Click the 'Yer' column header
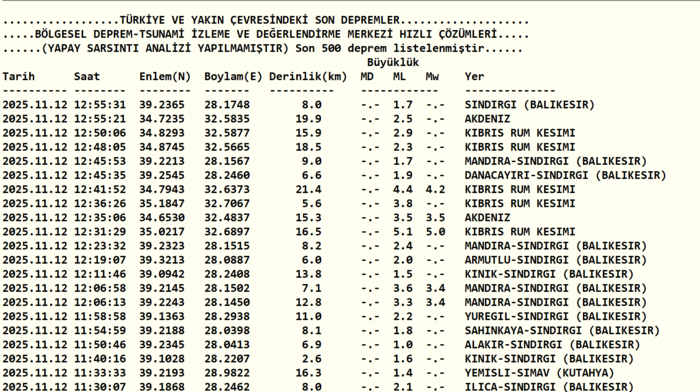Viewport: 700px width, 392px height. (x=474, y=76)
